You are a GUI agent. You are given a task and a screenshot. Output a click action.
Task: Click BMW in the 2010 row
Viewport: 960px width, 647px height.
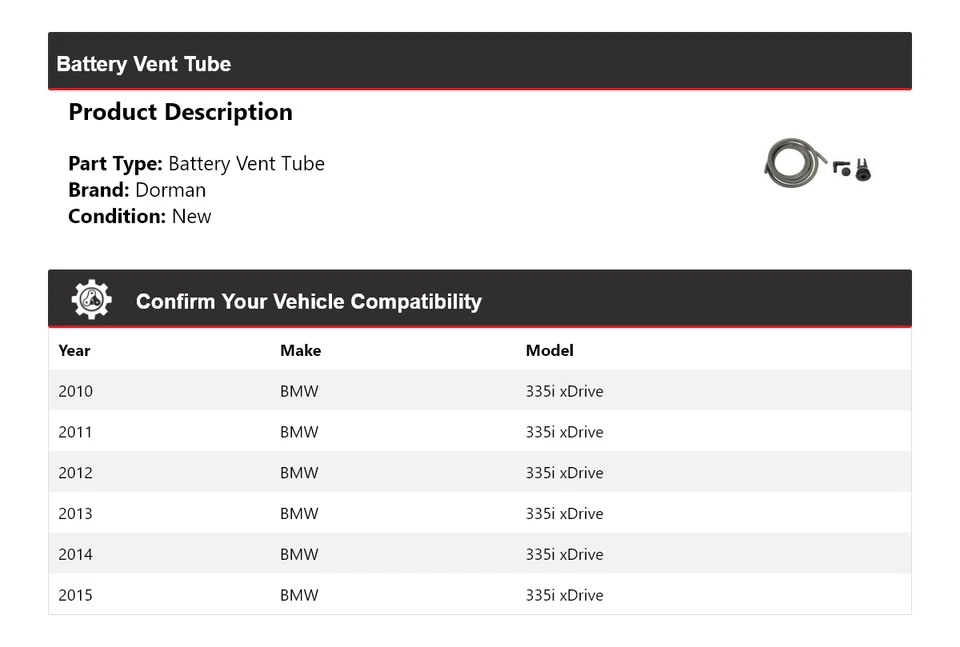(299, 391)
